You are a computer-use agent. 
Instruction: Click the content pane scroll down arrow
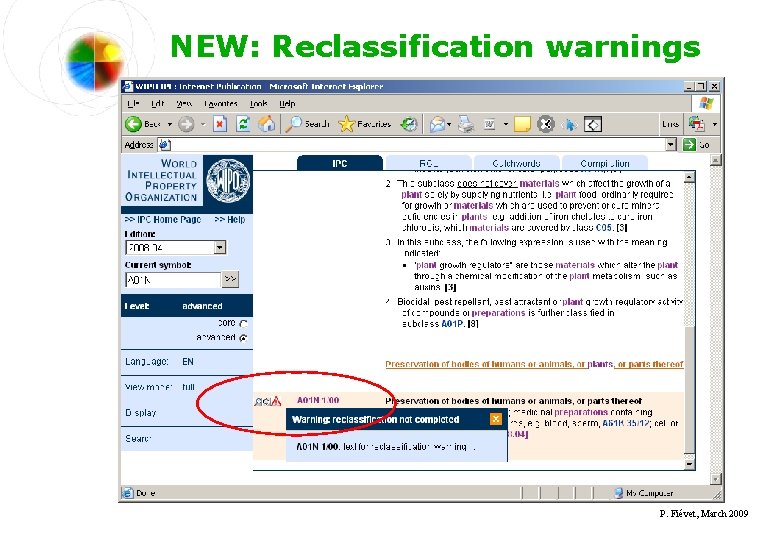[689, 464]
